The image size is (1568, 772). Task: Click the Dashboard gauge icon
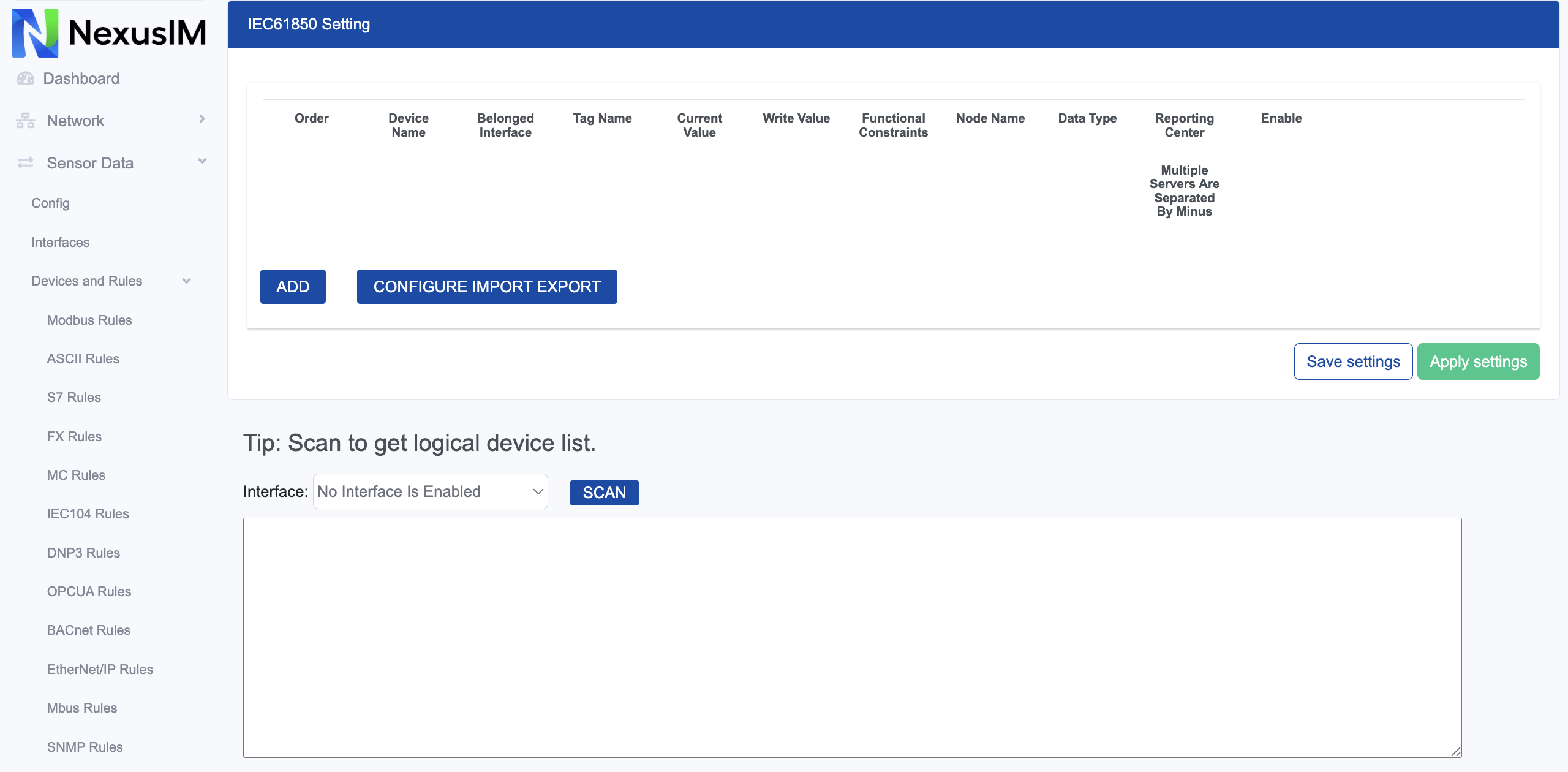(26, 78)
